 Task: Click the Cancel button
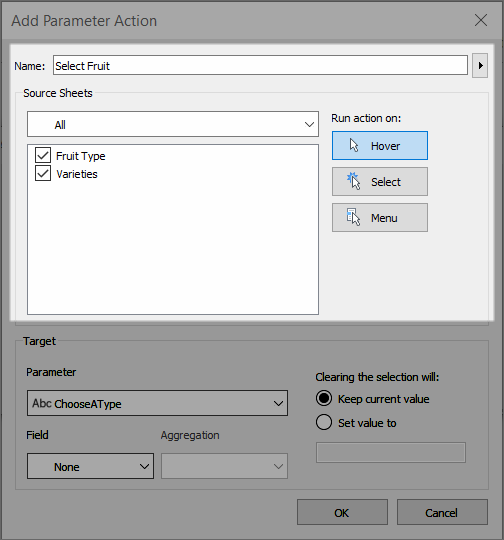442,512
